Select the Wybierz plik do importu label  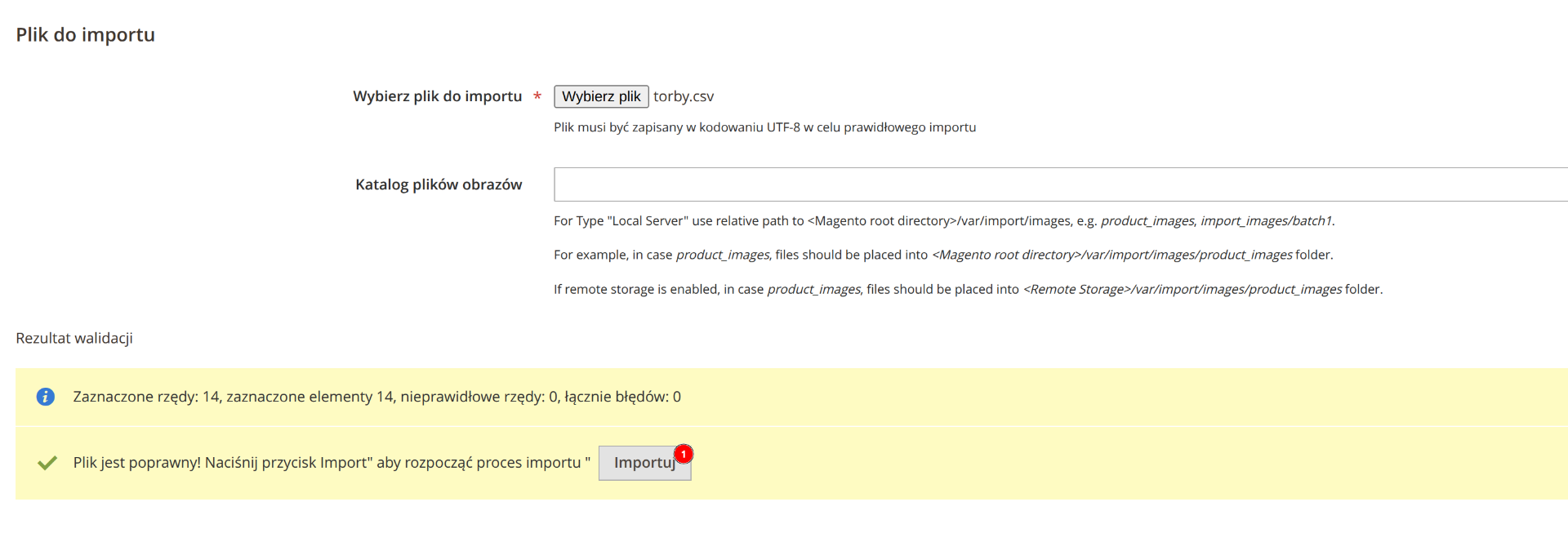(x=437, y=96)
